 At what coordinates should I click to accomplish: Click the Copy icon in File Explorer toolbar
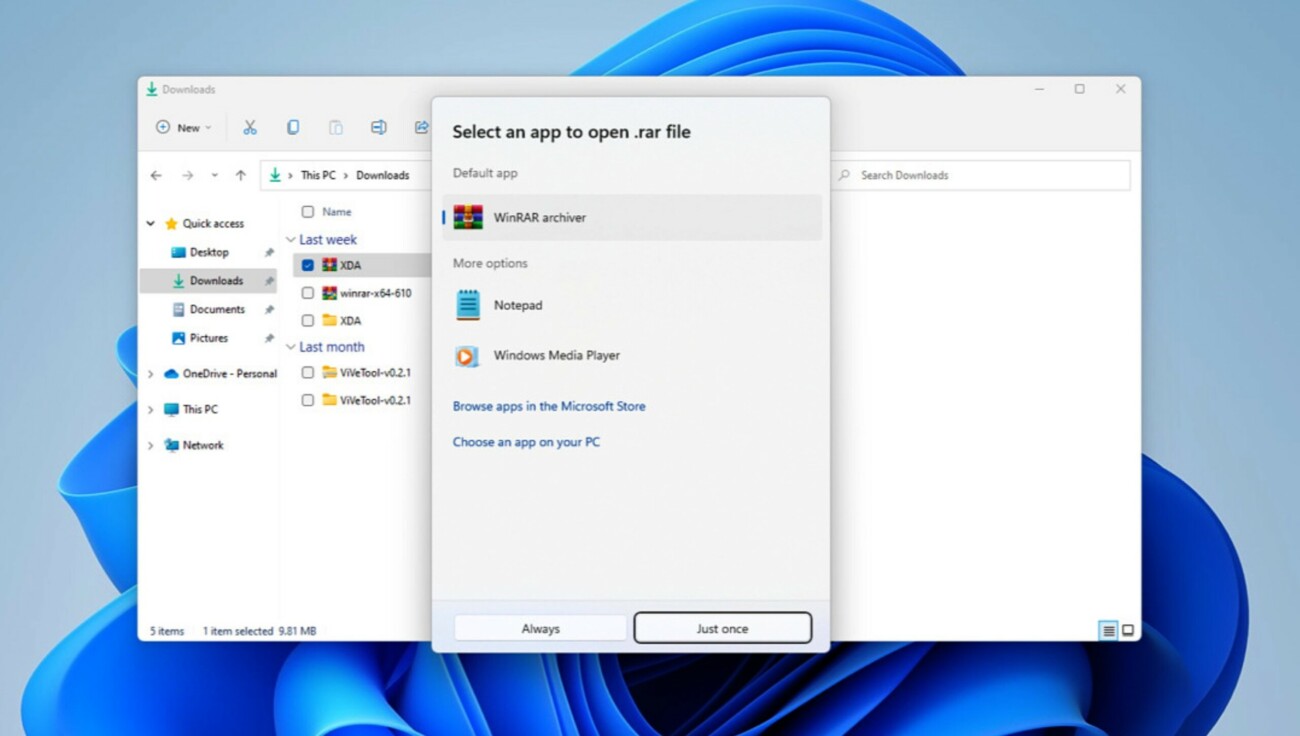point(293,127)
